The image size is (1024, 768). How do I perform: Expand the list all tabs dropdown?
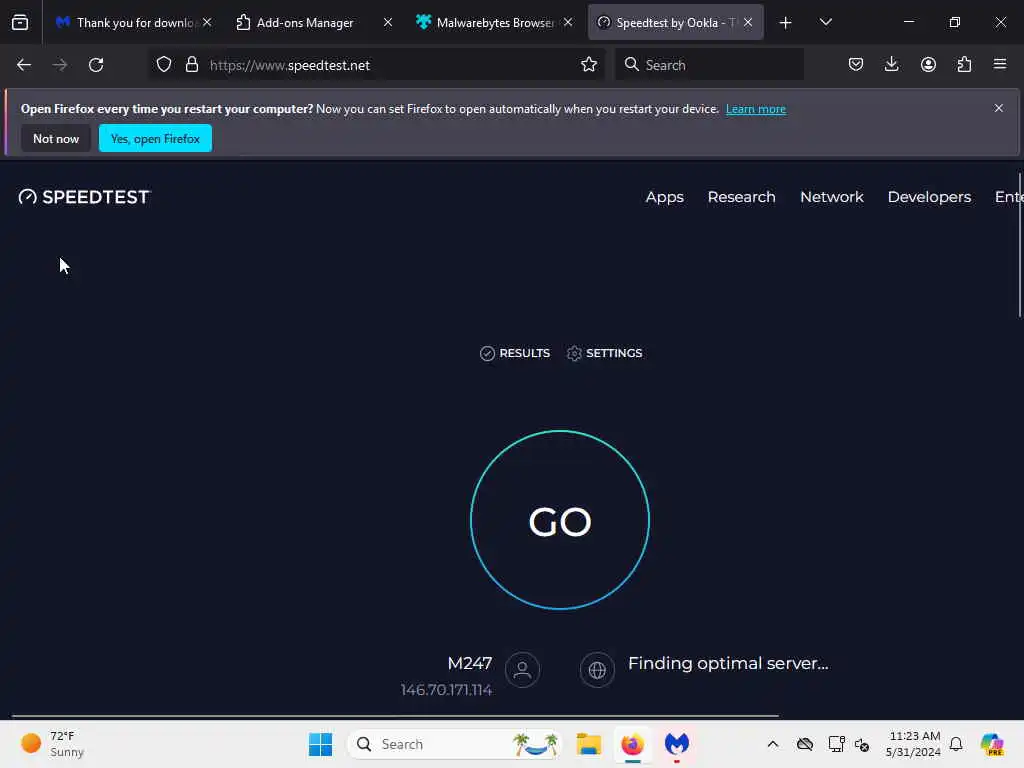[825, 23]
